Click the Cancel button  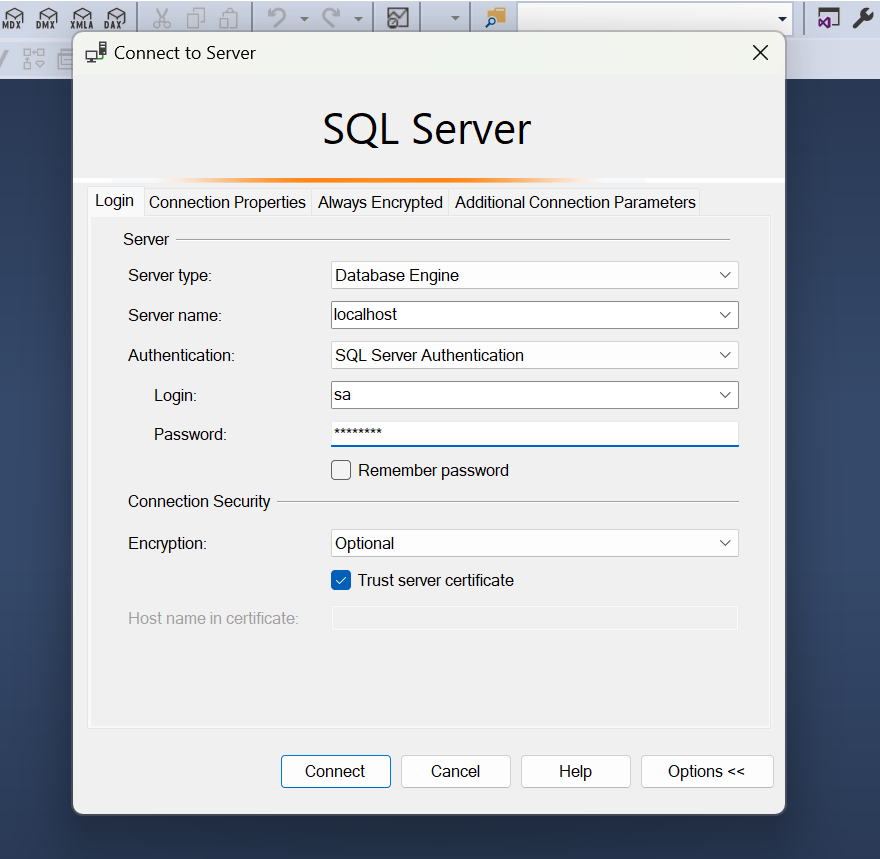[x=456, y=771]
